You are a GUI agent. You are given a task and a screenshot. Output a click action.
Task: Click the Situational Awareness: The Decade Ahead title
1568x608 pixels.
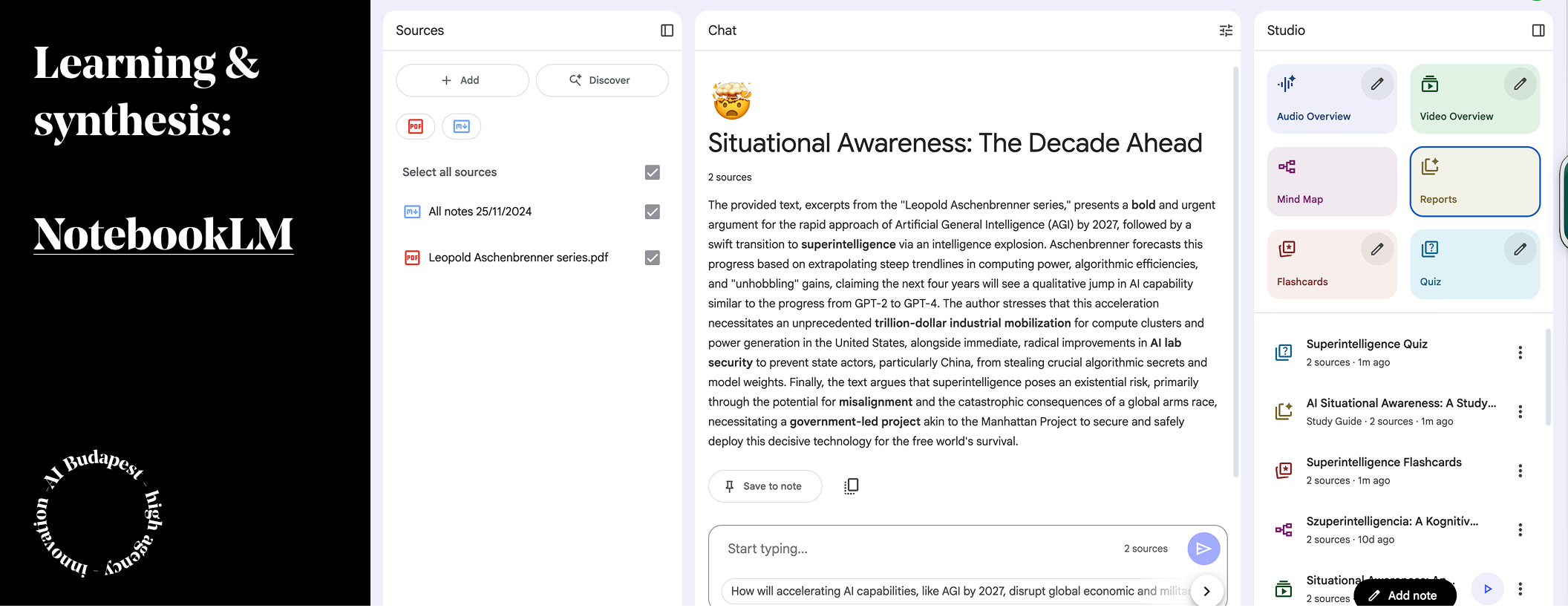[955, 143]
